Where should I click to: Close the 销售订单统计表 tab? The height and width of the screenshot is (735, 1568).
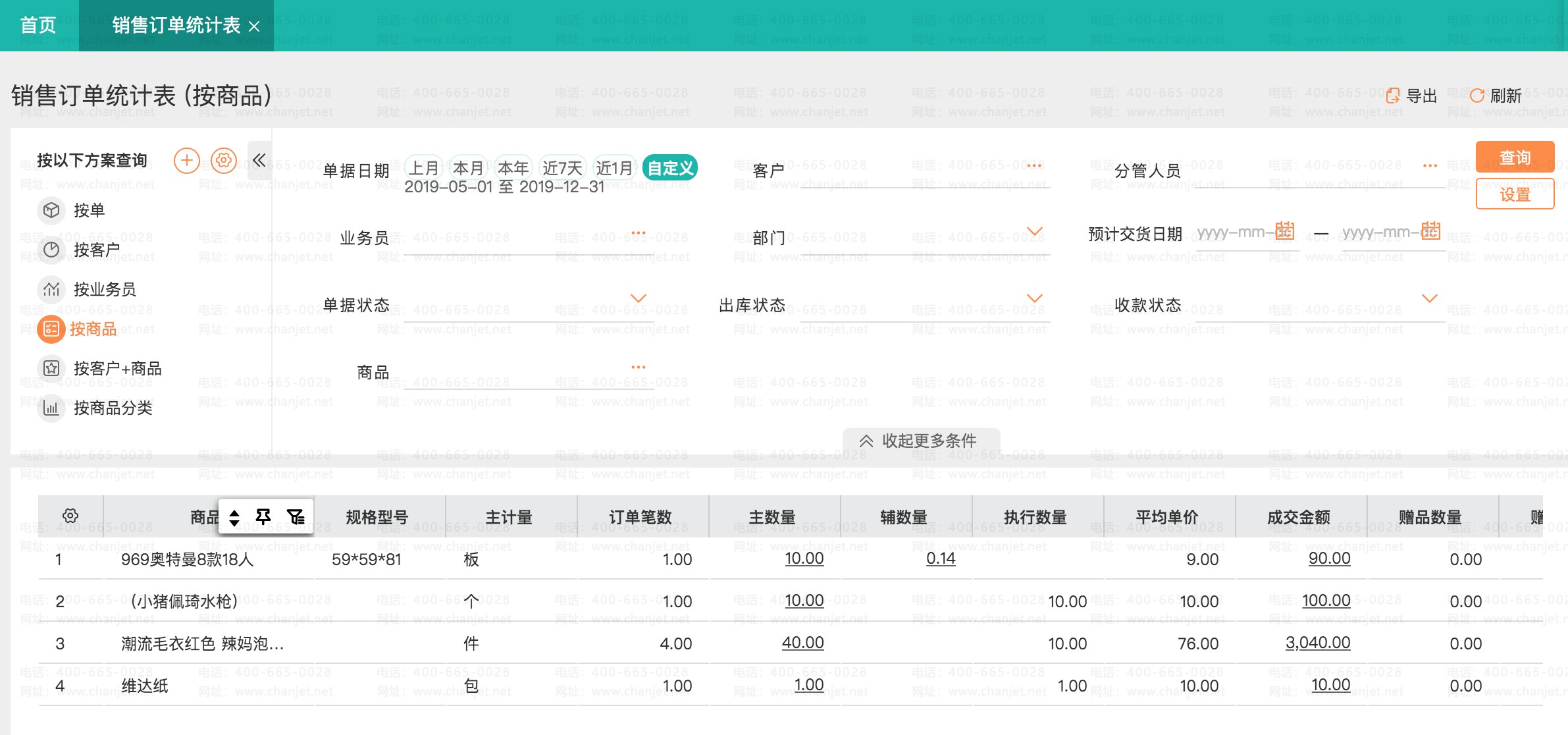pyautogui.click(x=255, y=26)
